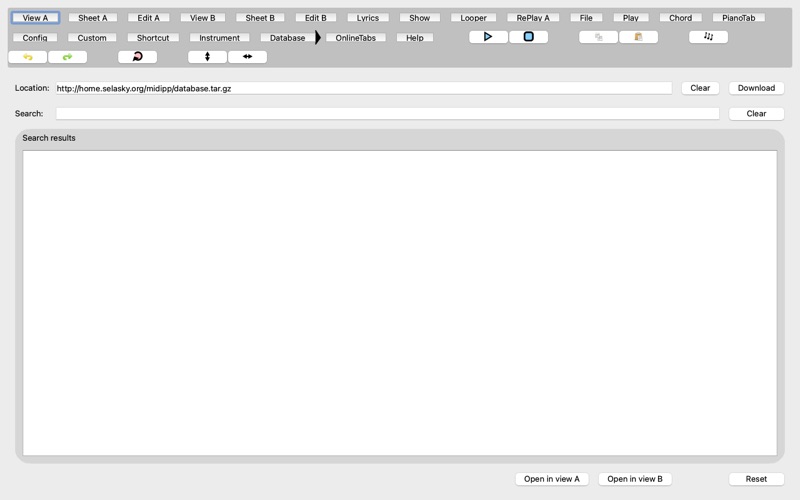Image resolution: width=800 pixels, height=500 pixels.
Task: Click the horizontal double-arrow icon
Action: pos(247,57)
